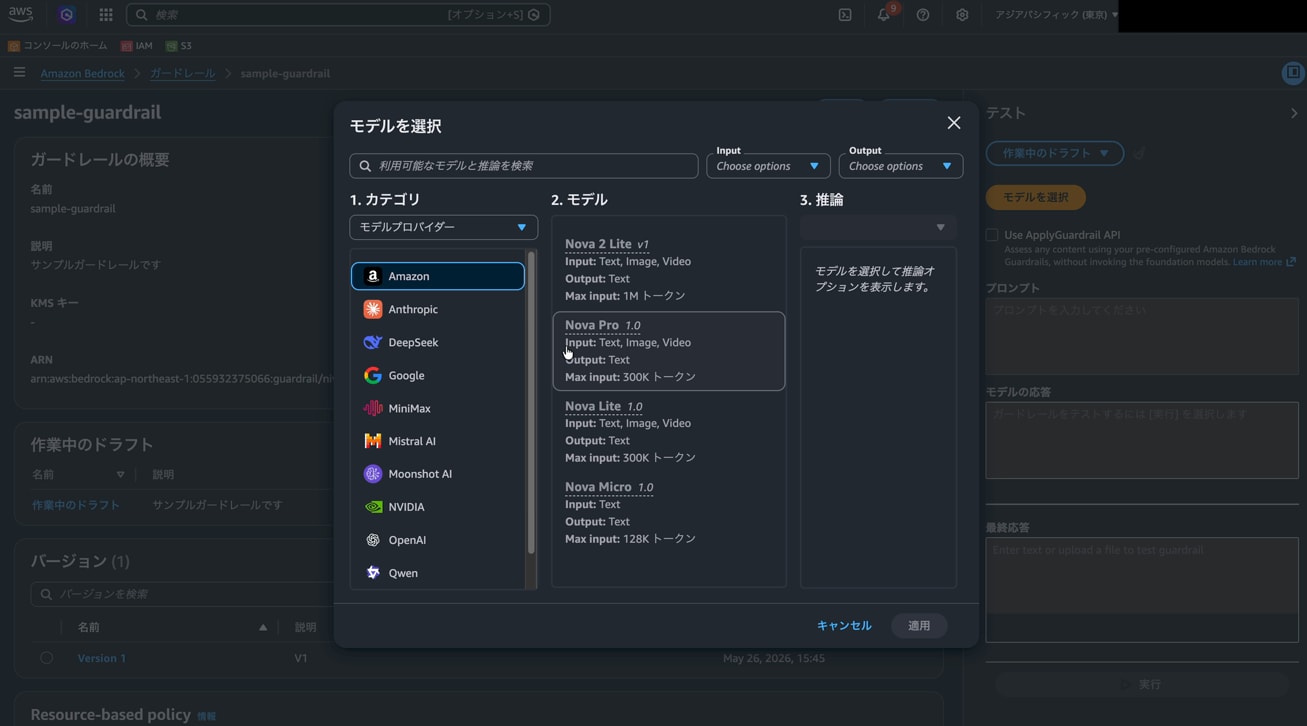The height and width of the screenshot is (726, 1307).
Task: Open the Input Choose options dropdown
Action: [768, 166]
